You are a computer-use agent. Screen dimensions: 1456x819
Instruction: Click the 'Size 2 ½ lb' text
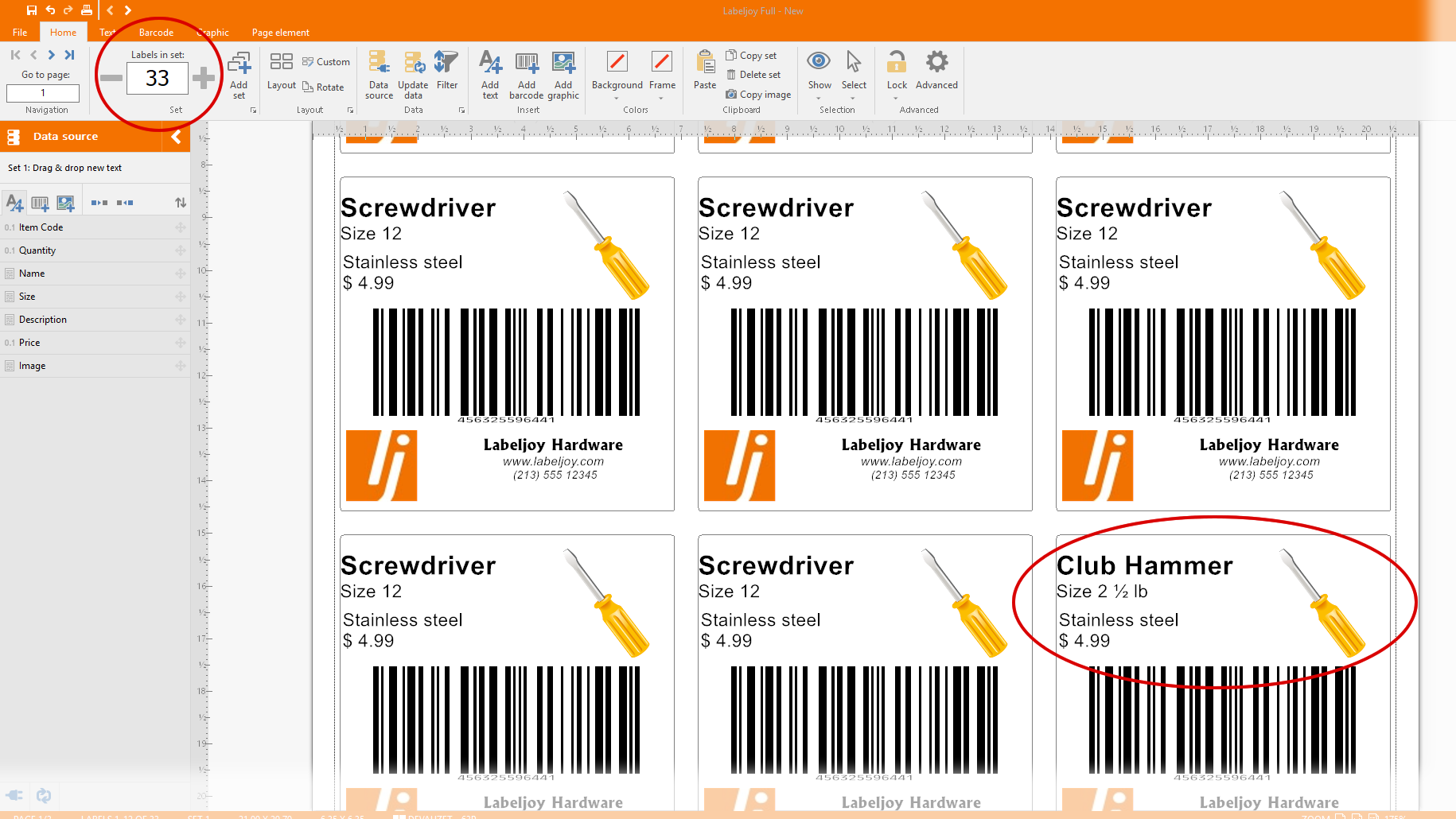1102,592
